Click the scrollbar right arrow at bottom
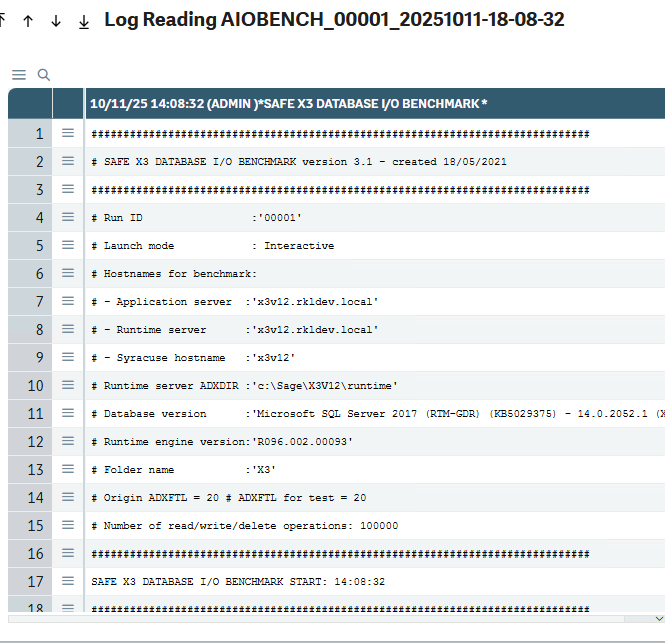The width and height of the screenshot is (665, 643). coord(657,618)
